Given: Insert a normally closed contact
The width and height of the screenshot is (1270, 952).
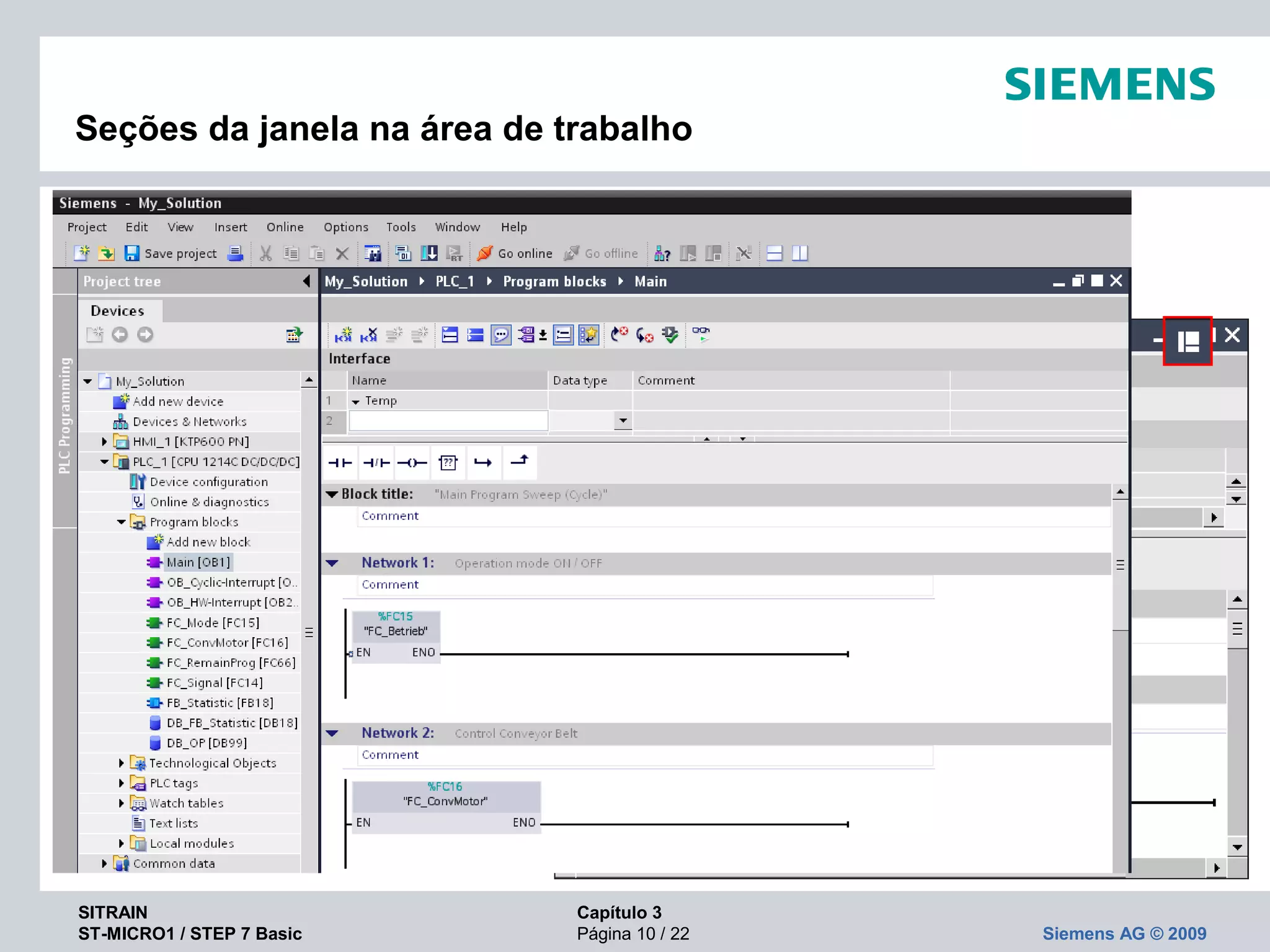Looking at the screenshot, I should click(x=376, y=462).
